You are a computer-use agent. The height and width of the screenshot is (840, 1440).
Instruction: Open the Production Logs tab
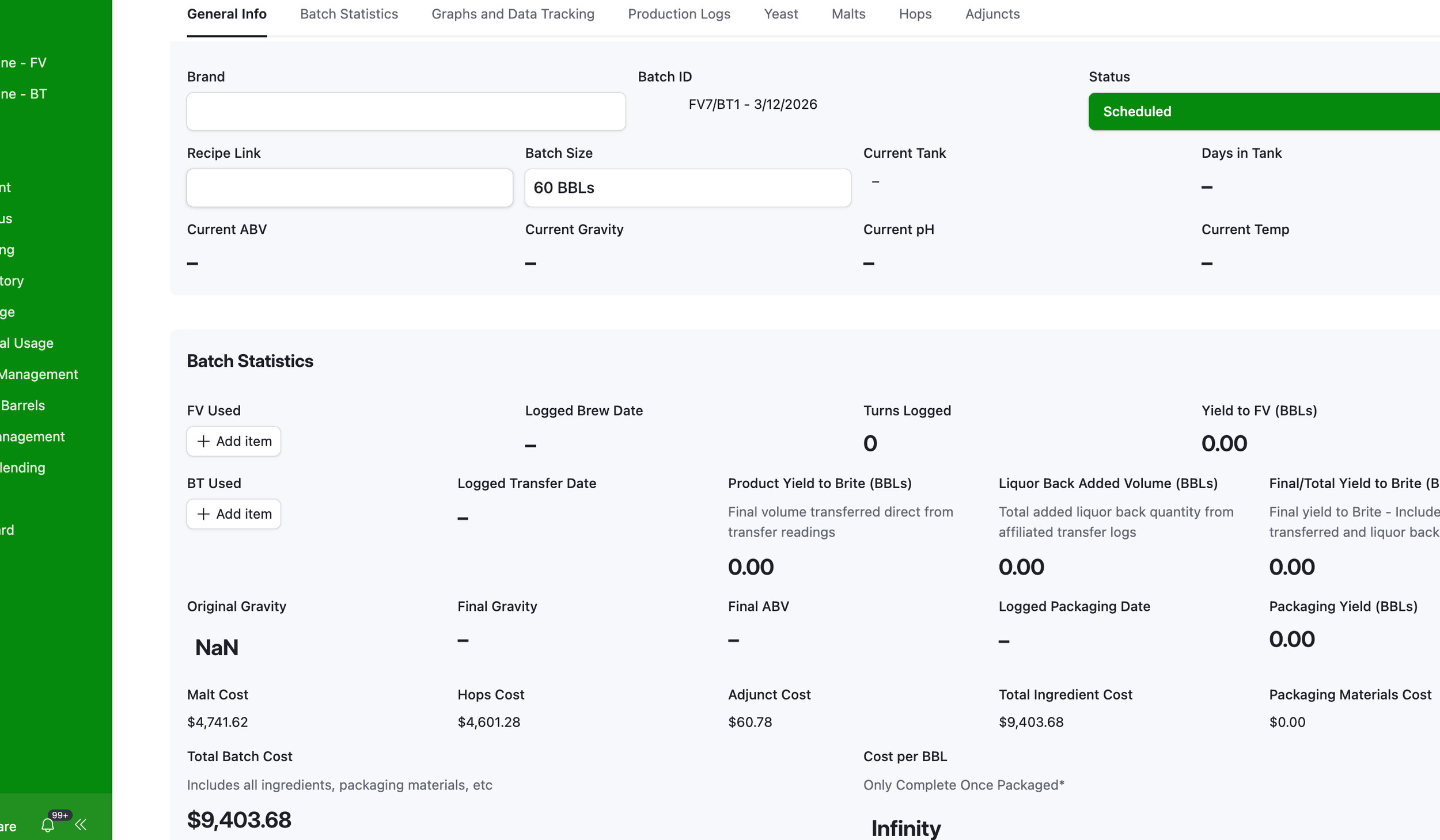coord(679,14)
